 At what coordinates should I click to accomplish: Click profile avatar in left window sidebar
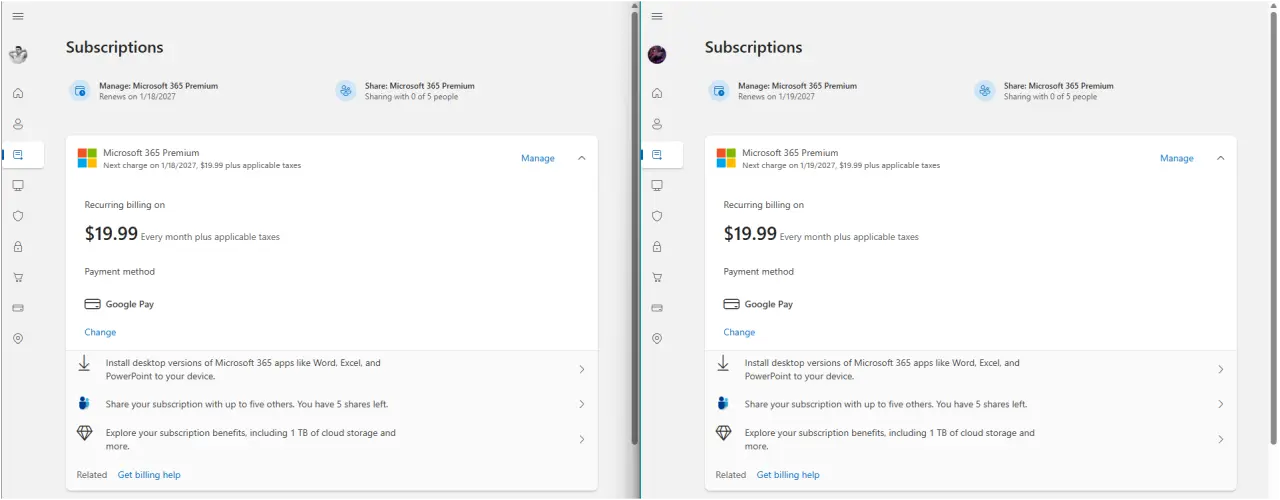[x=18, y=54]
